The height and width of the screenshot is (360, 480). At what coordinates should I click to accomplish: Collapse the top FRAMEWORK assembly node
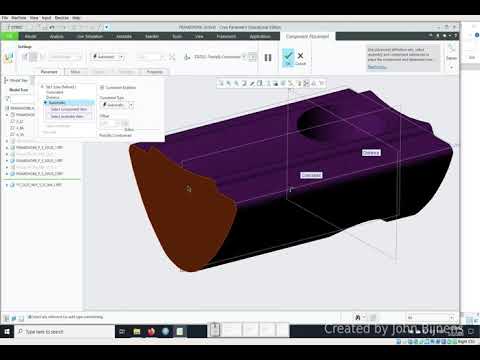click(7, 115)
